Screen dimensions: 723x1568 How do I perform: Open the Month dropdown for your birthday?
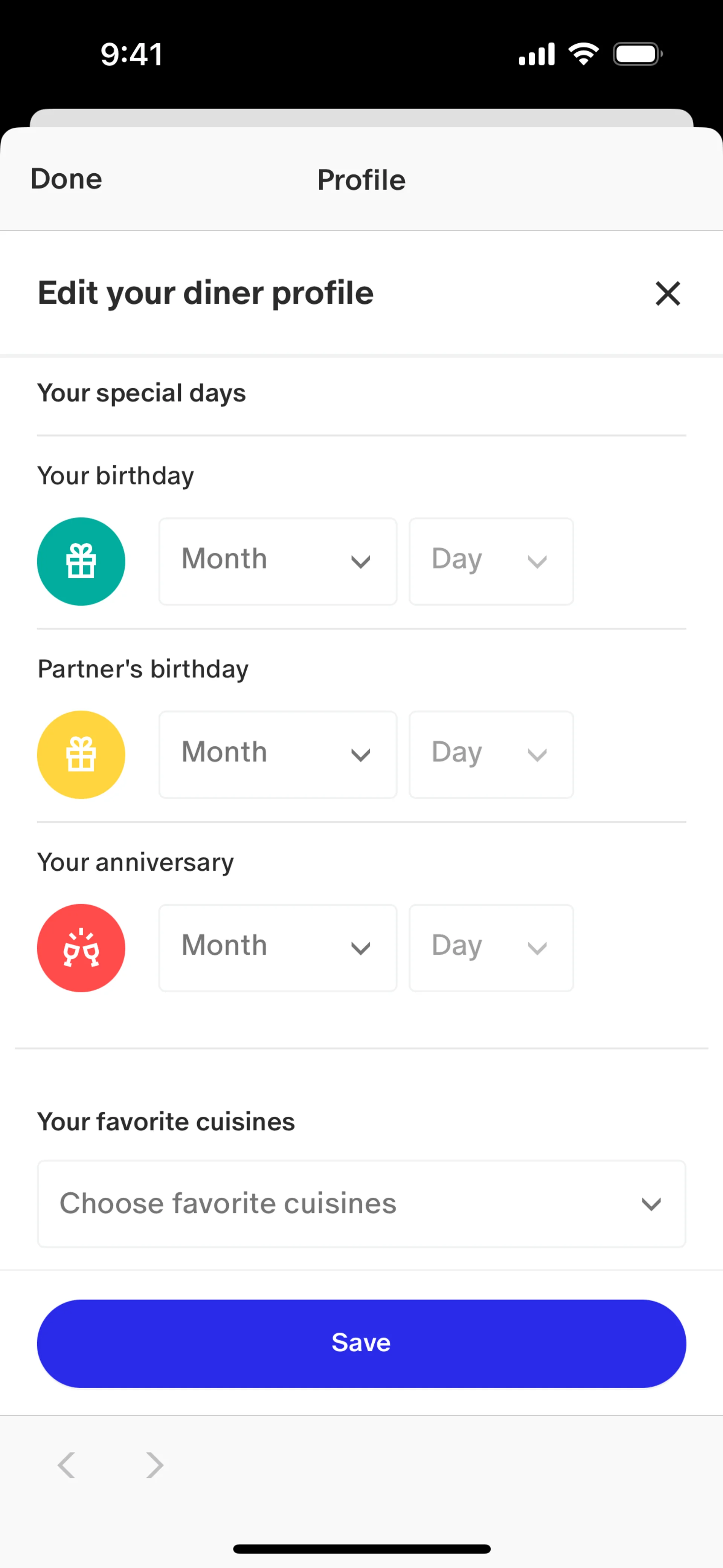pos(278,561)
